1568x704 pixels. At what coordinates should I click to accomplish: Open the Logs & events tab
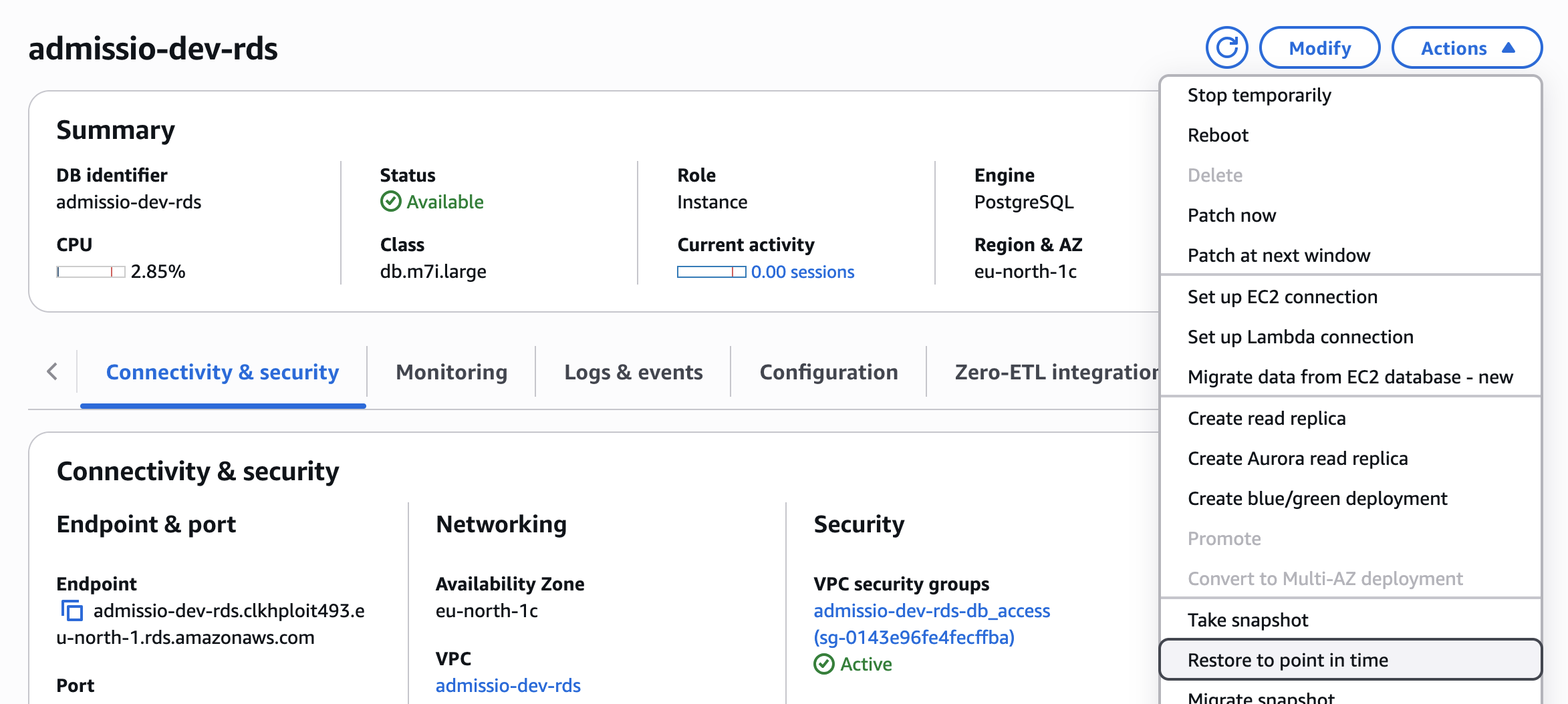click(x=633, y=372)
